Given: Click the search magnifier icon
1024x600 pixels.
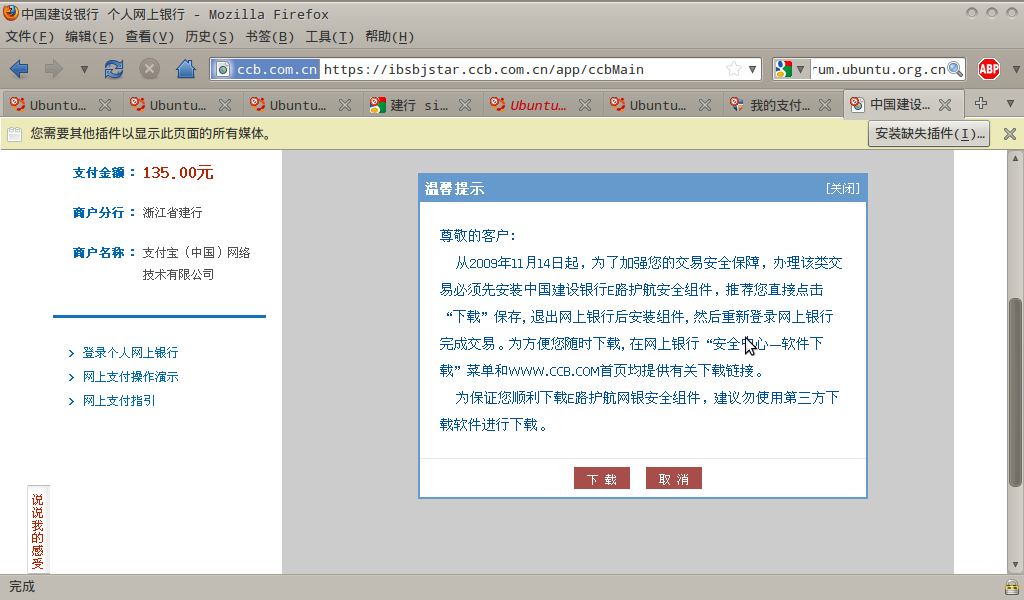Looking at the screenshot, I should coord(955,69).
